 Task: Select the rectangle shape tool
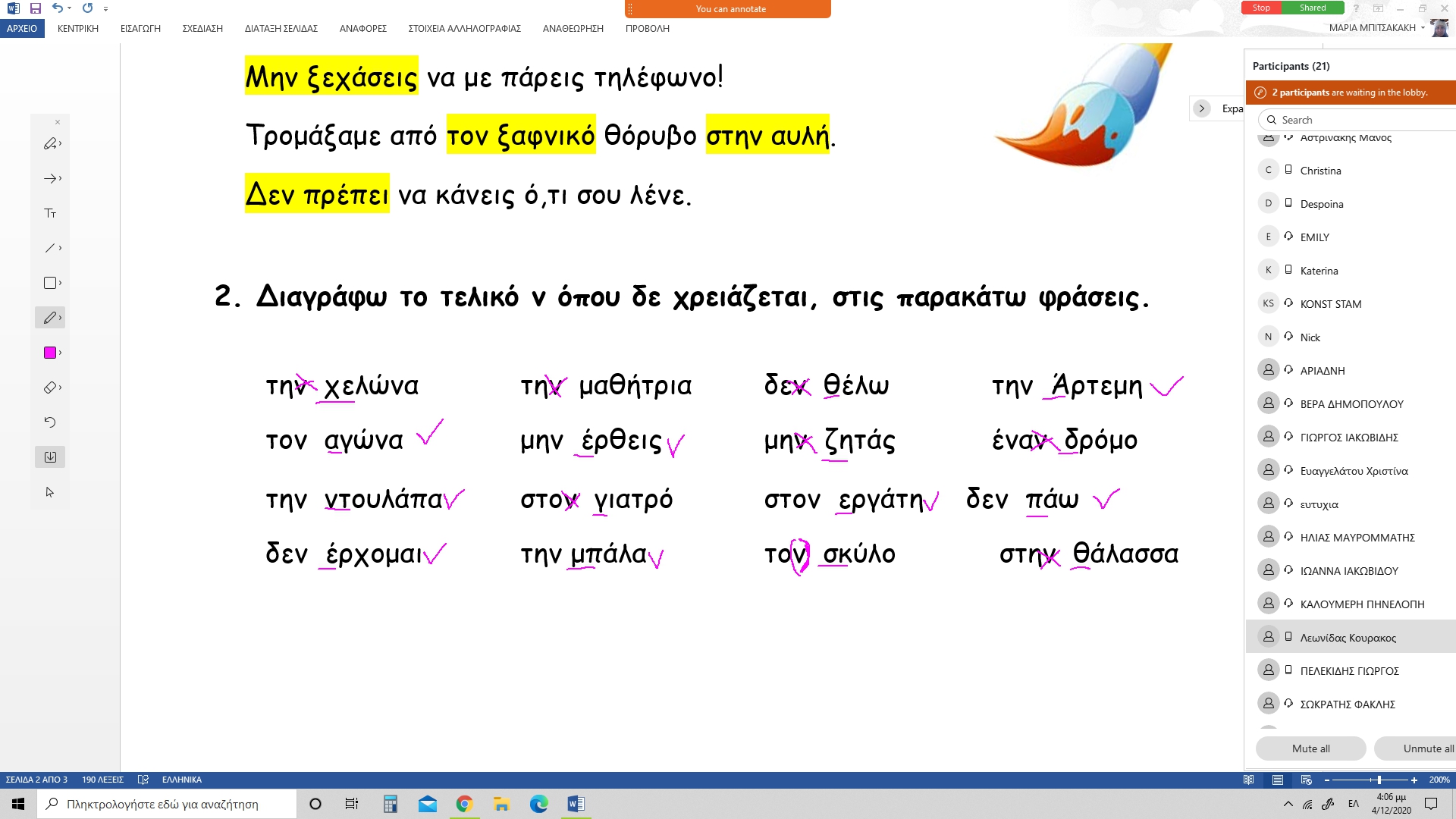(50, 283)
